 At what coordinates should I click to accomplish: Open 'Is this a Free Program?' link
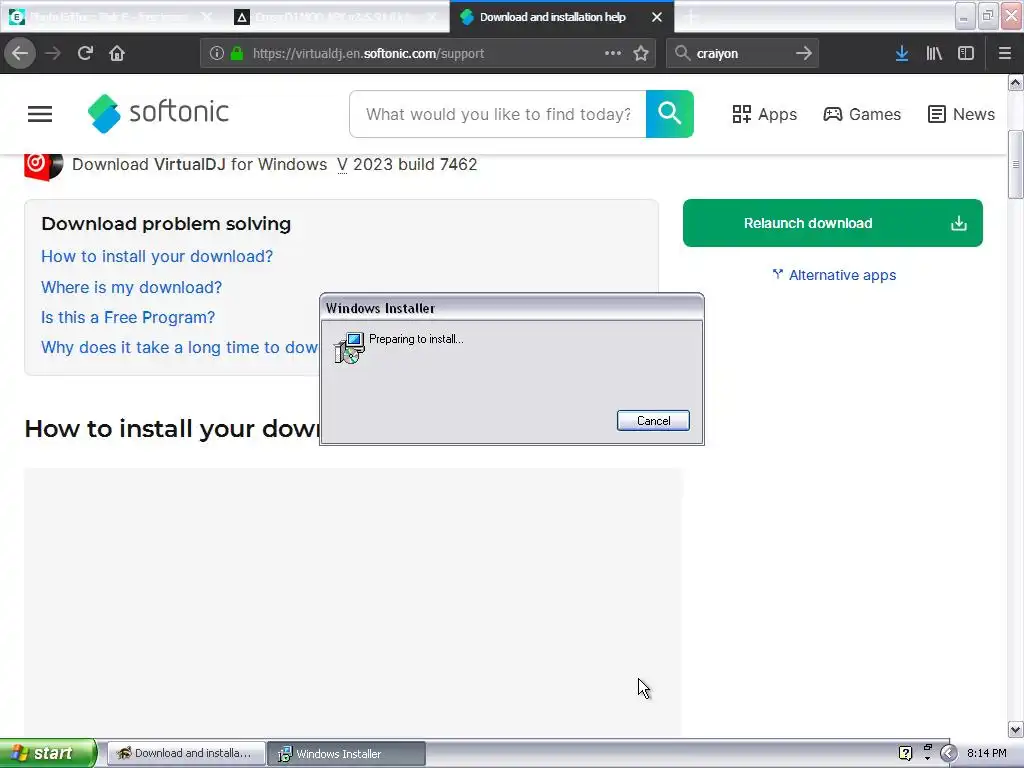[x=128, y=317]
